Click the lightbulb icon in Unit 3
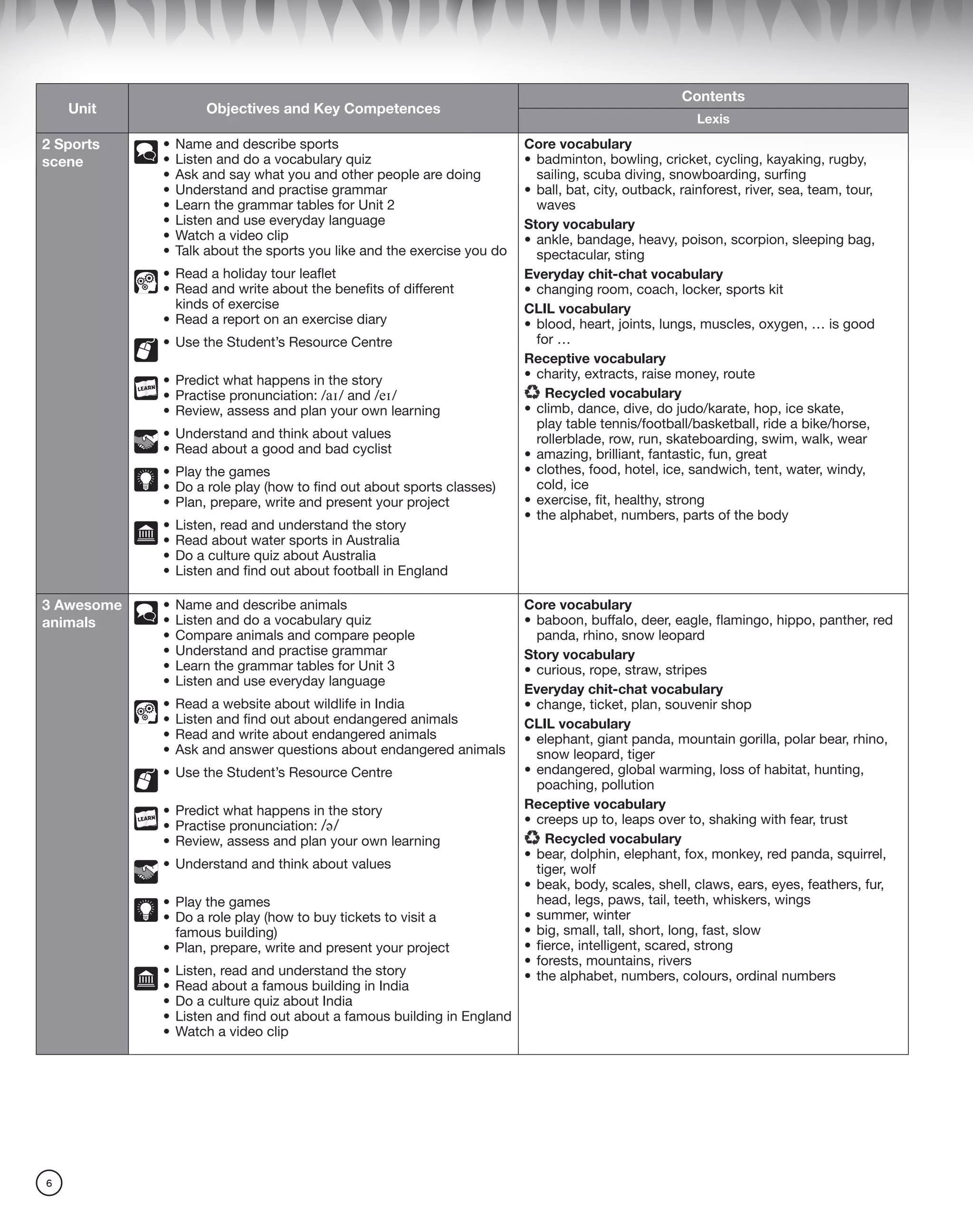973x1232 pixels. pyautogui.click(x=146, y=910)
